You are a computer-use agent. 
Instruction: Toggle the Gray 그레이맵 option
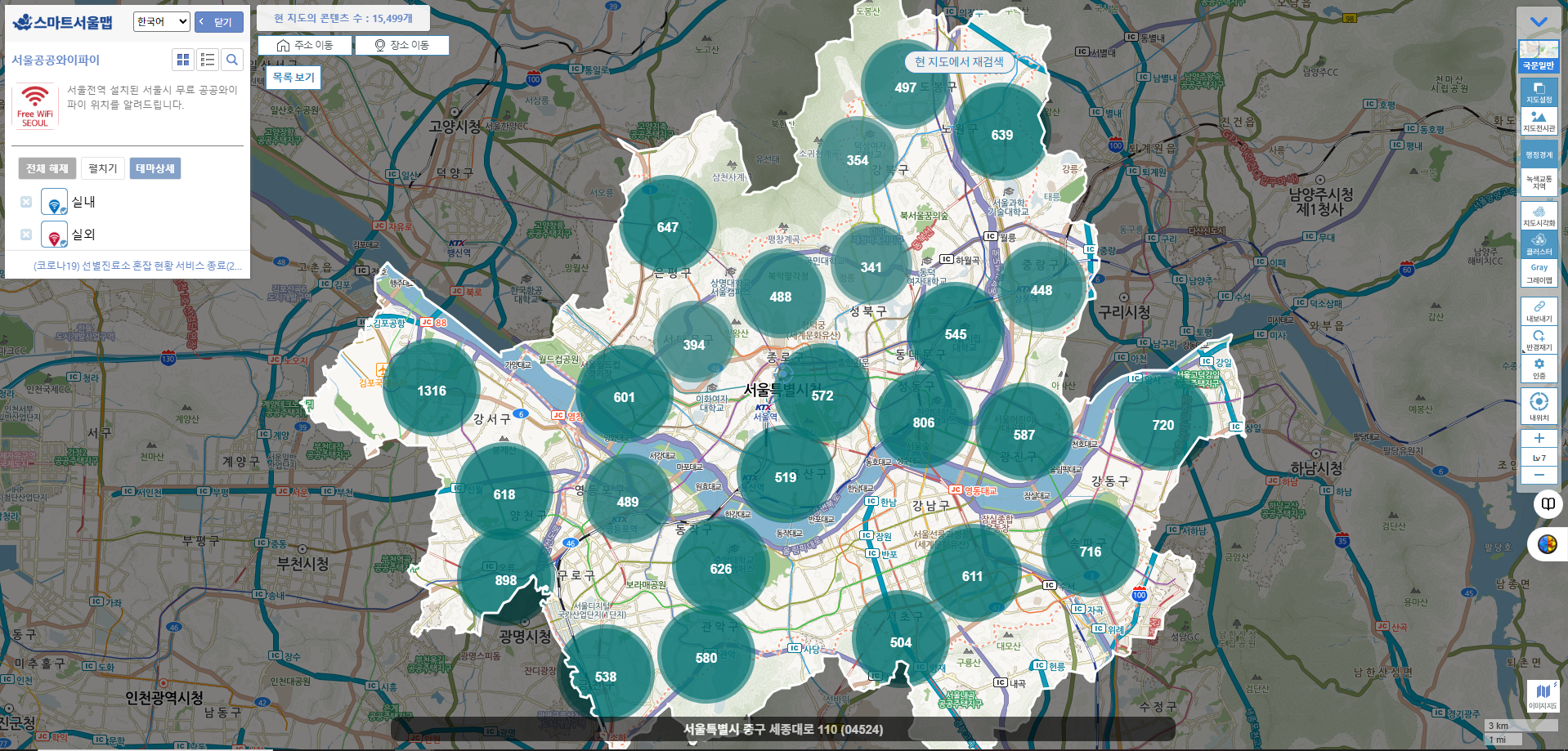pyautogui.click(x=1539, y=273)
